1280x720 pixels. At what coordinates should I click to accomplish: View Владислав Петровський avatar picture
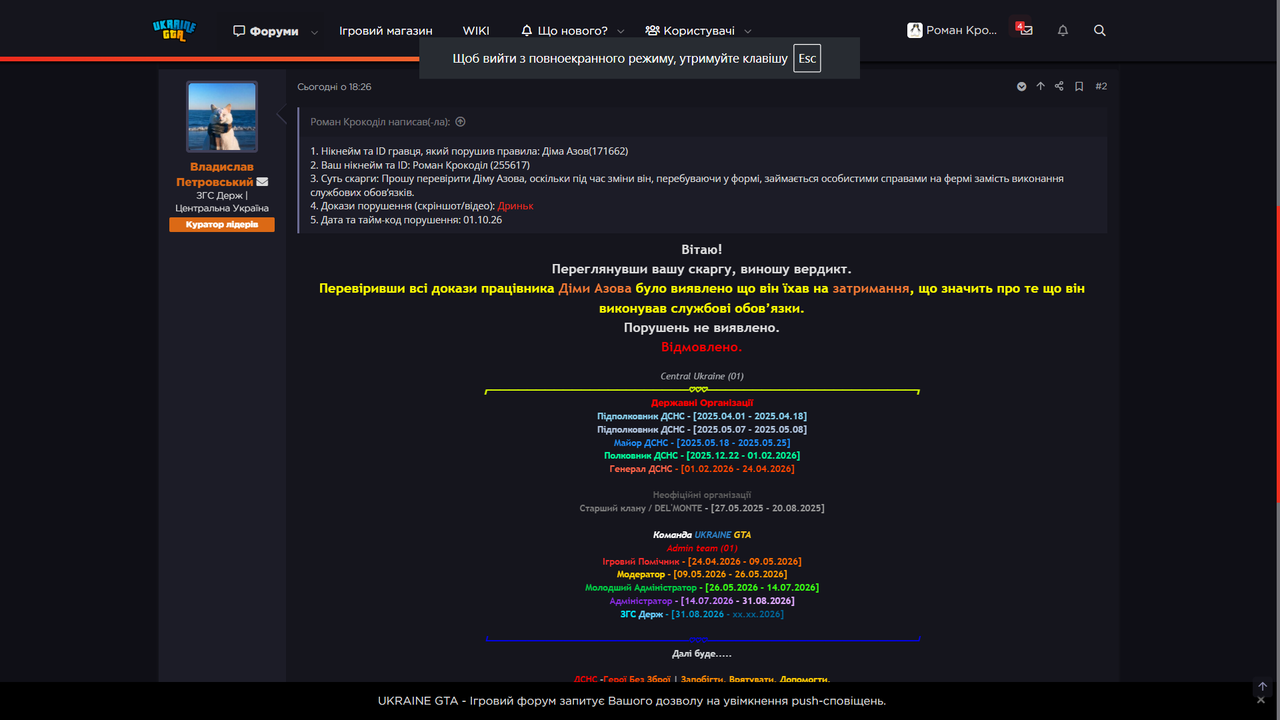coord(222,116)
